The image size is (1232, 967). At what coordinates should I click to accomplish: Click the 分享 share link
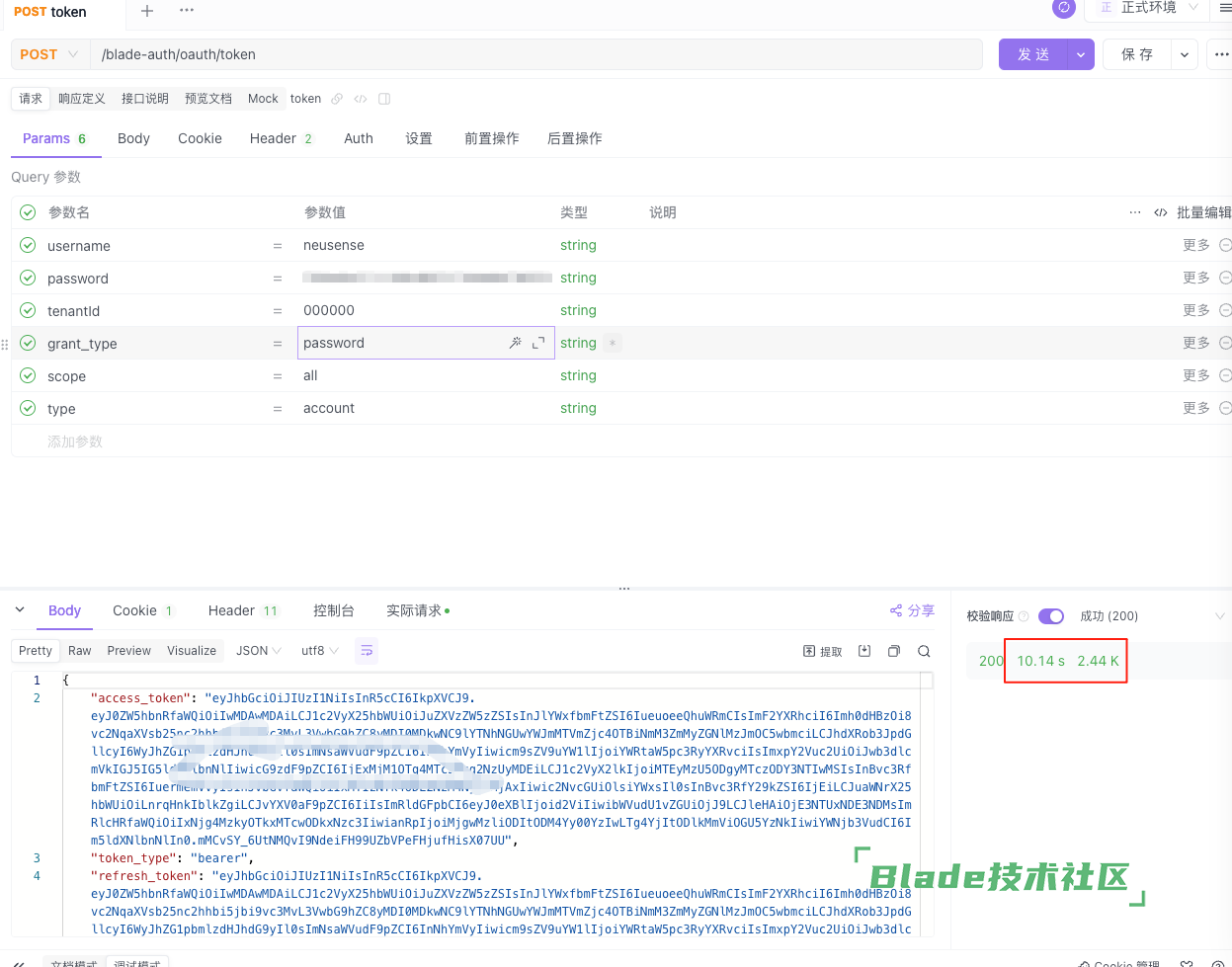pos(912,610)
